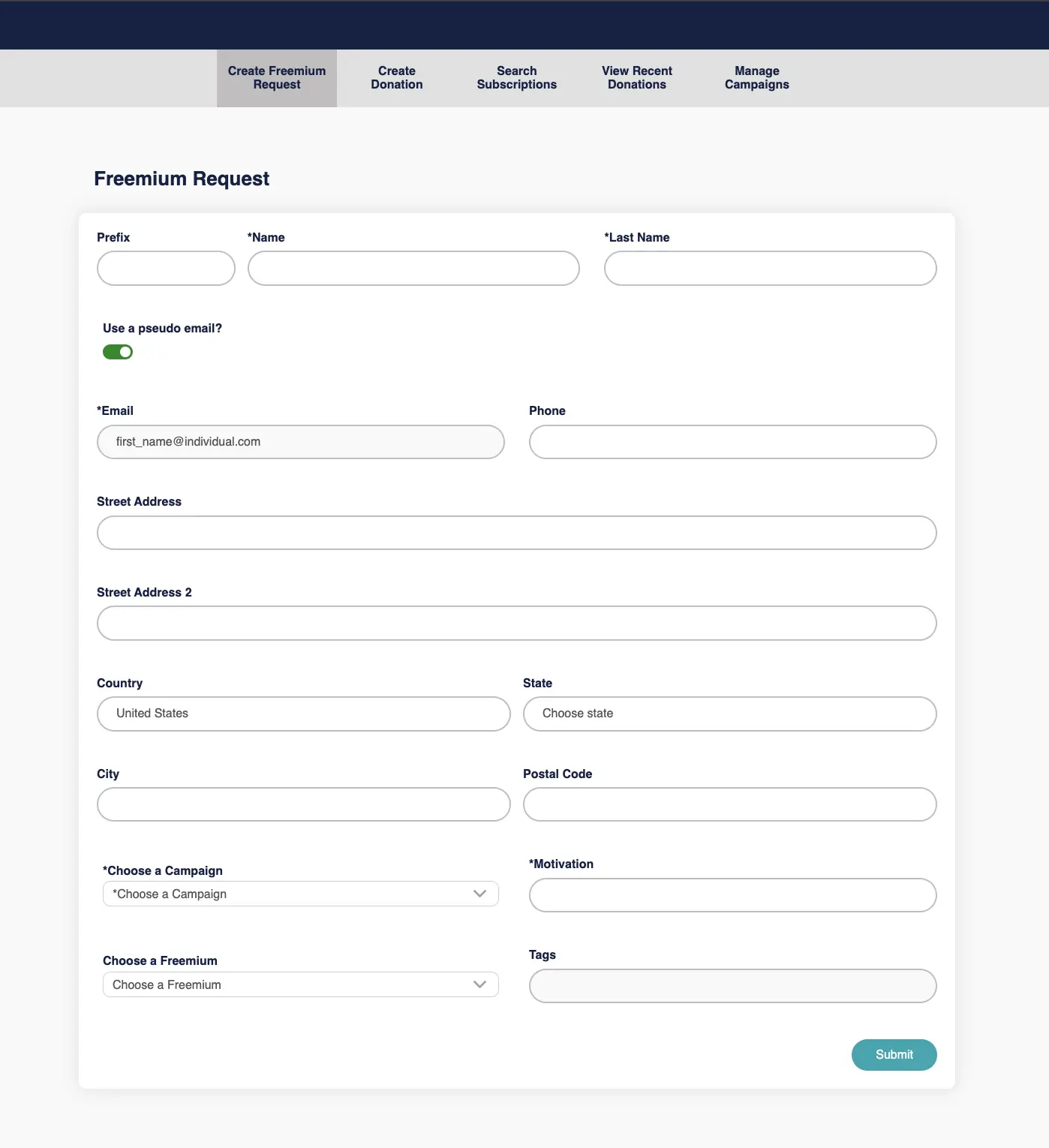
Task: Switch to Create Donation tab
Action: (396, 78)
